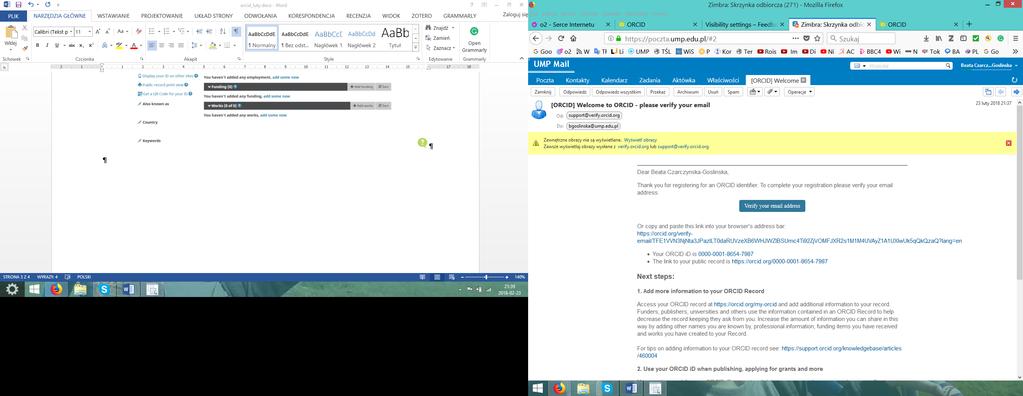1023x396 pixels.
Task: Select the Tytuł style
Action: [x=395, y=38]
